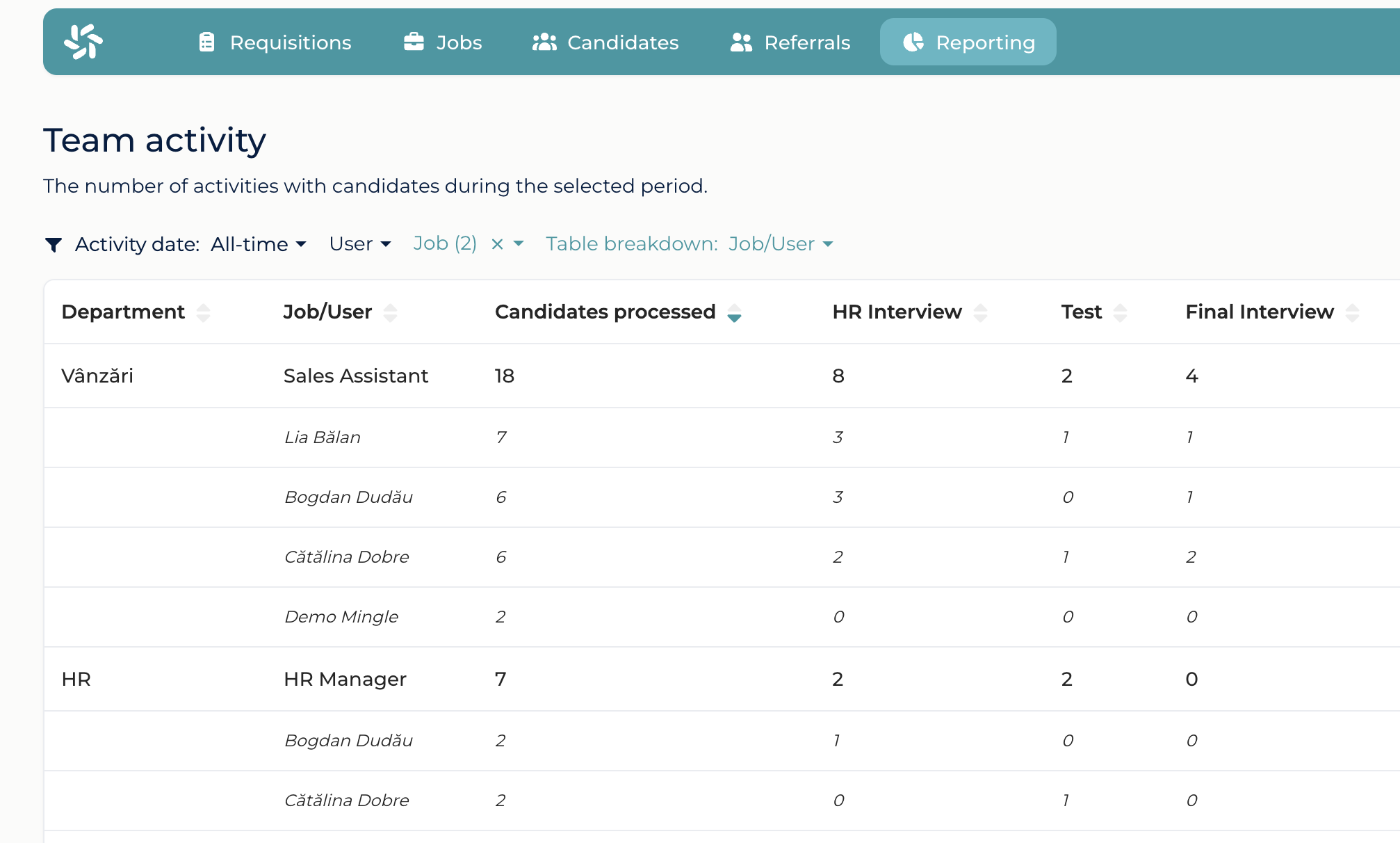Screen dimensions: 1400x843
Task: Switch to the Candidates tab
Action: (605, 42)
